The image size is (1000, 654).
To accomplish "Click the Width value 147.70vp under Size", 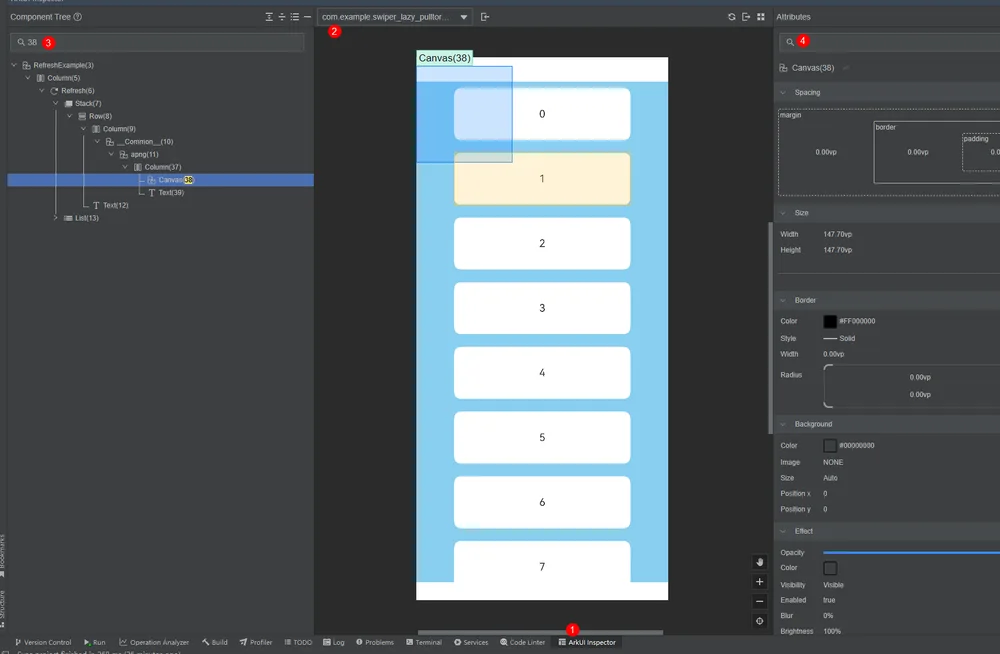I will 837,234.
